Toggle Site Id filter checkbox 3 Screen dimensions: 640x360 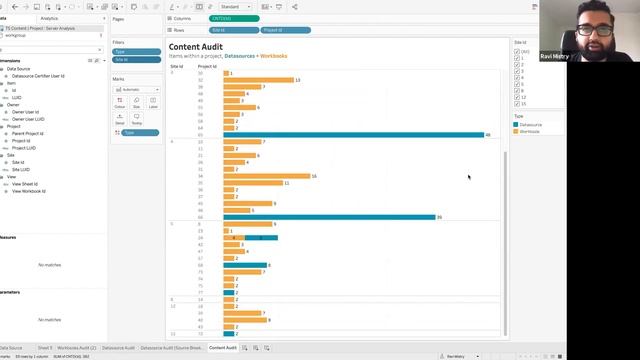pyautogui.click(x=517, y=71)
